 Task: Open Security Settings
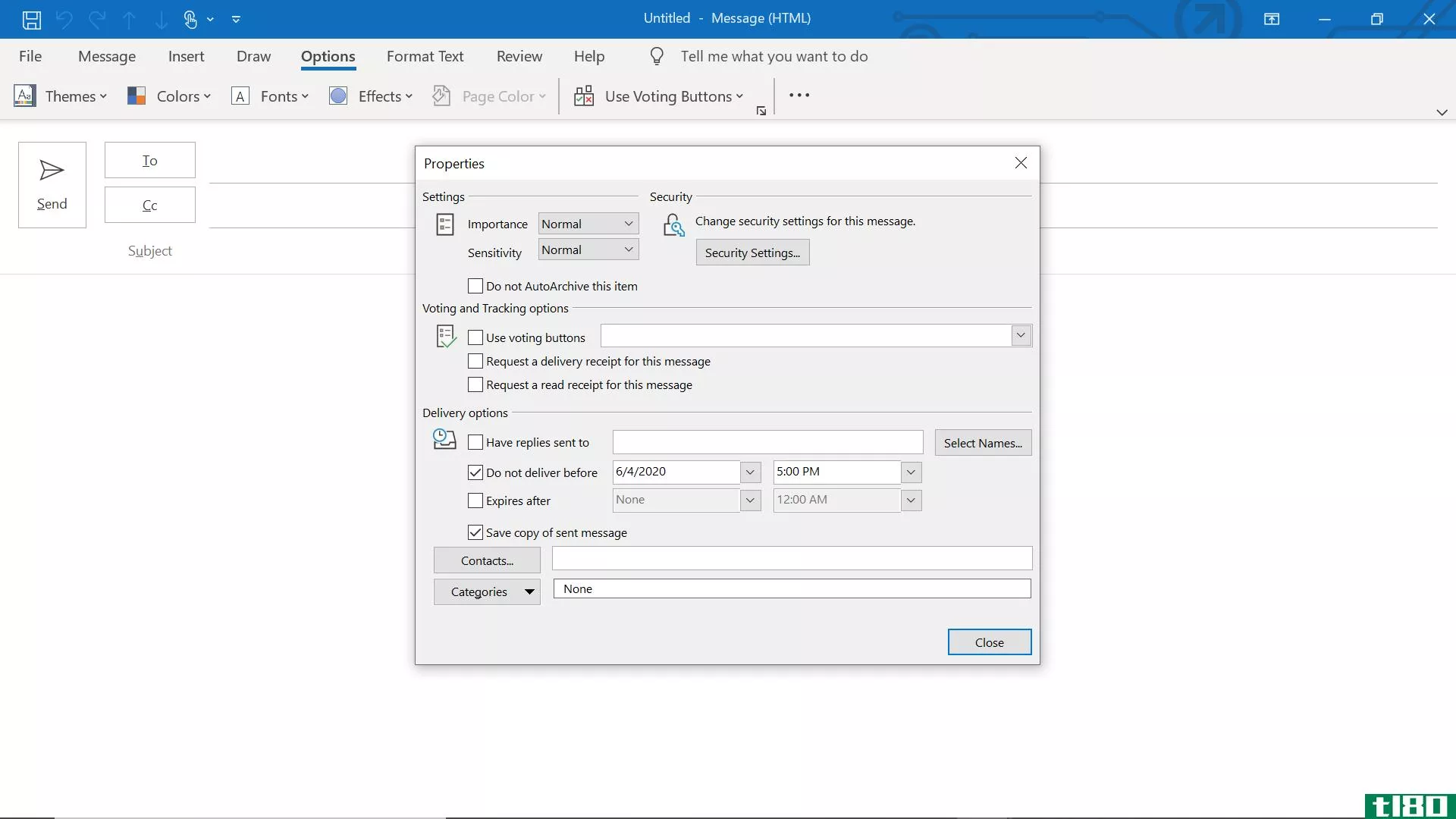[x=752, y=253]
